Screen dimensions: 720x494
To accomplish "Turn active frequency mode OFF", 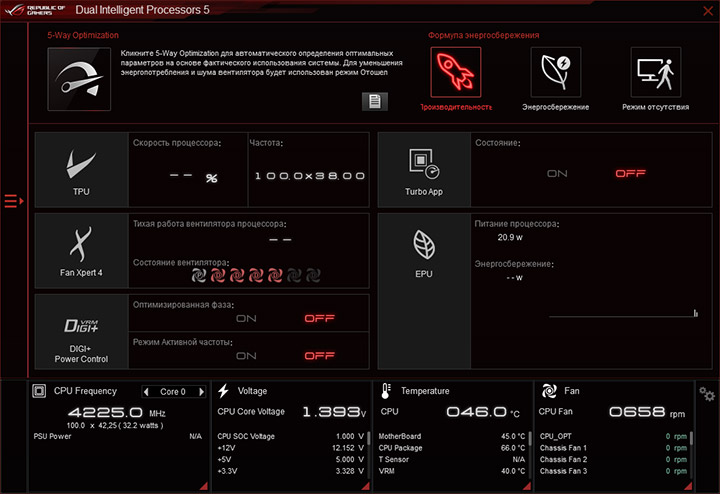I will [x=320, y=356].
